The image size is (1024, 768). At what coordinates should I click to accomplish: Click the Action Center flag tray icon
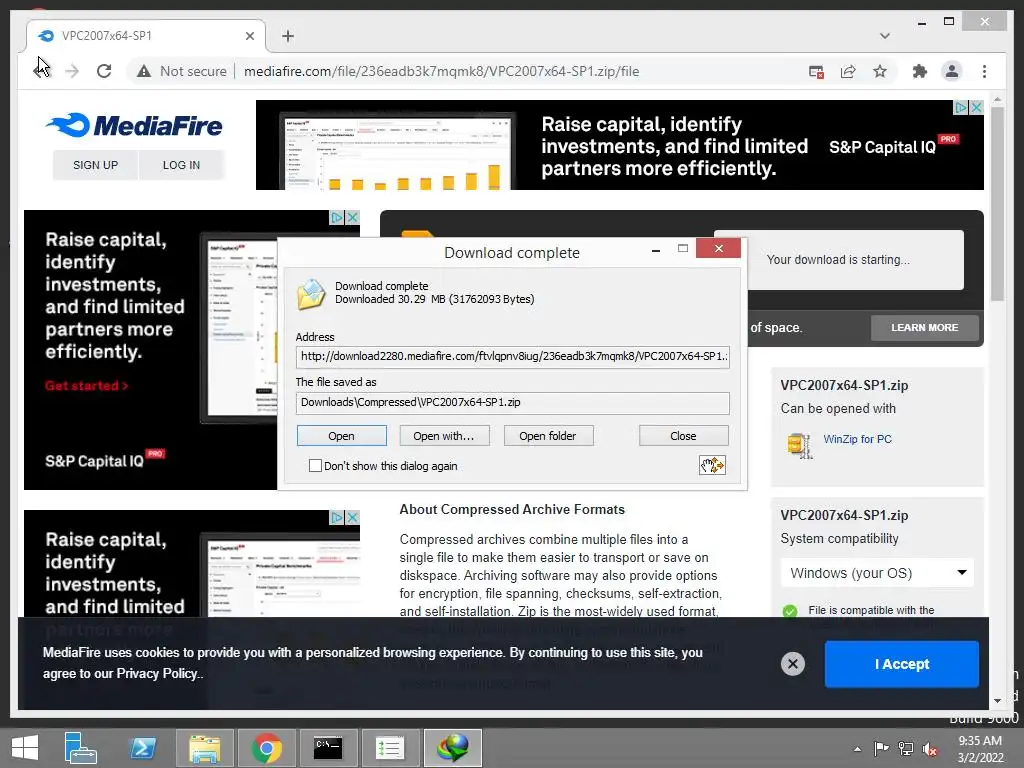click(881, 749)
